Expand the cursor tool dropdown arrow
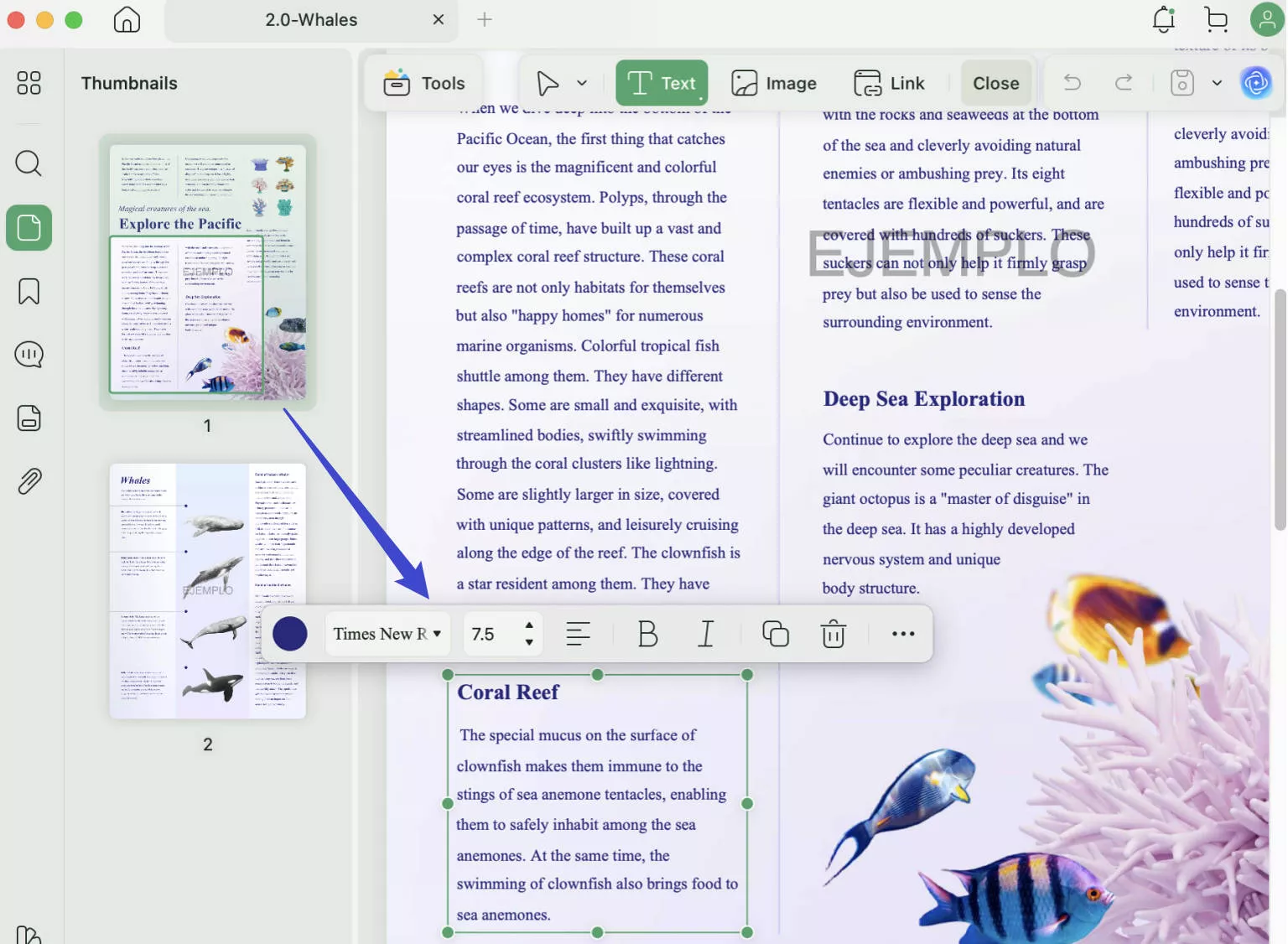Screen dimensions: 1288x944 click(582, 83)
